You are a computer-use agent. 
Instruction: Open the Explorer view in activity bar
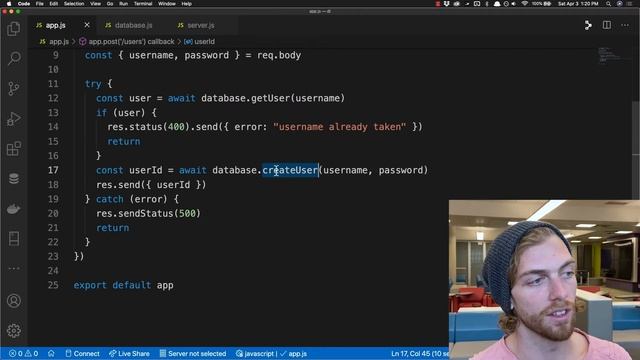[x=13, y=29]
